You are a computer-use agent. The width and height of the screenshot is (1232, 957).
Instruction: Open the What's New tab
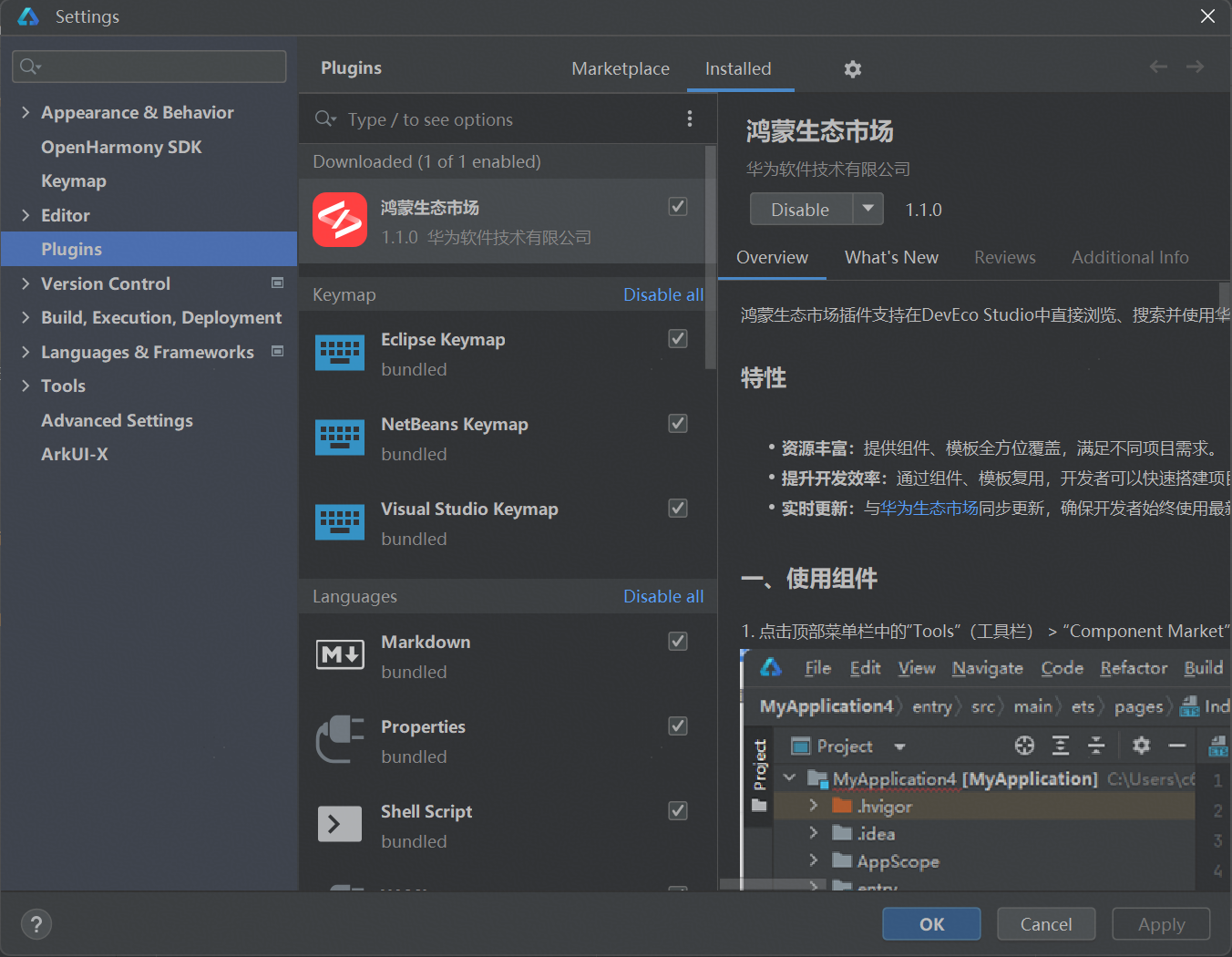click(x=891, y=257)
